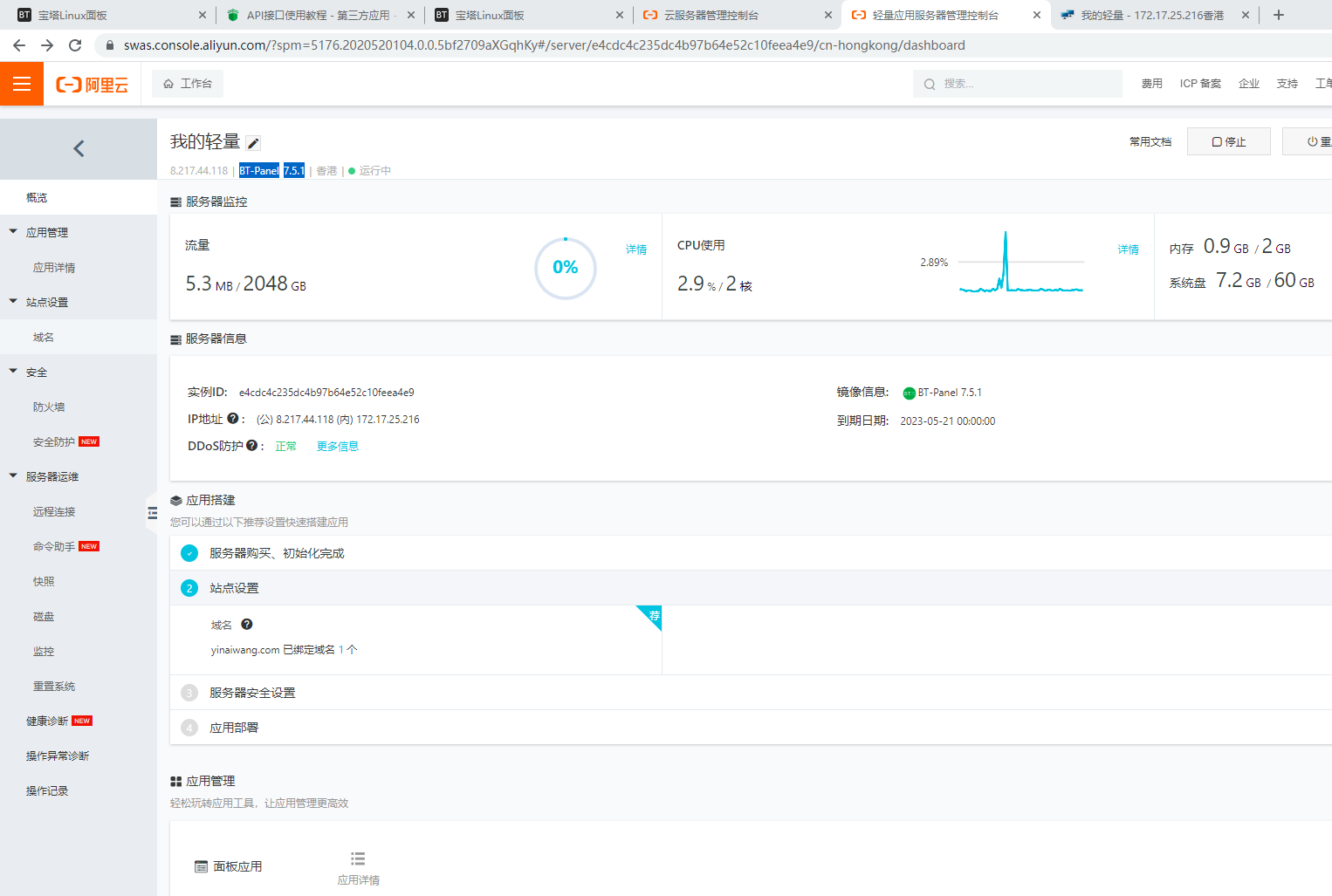Viewport: 1332px width, 896px height.
Task: Click the top search input field
Action: click(x=1018, y=84)
